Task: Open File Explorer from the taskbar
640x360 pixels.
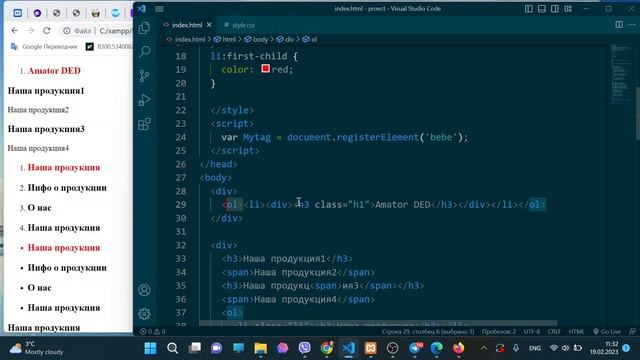Action: pos(260,348)
